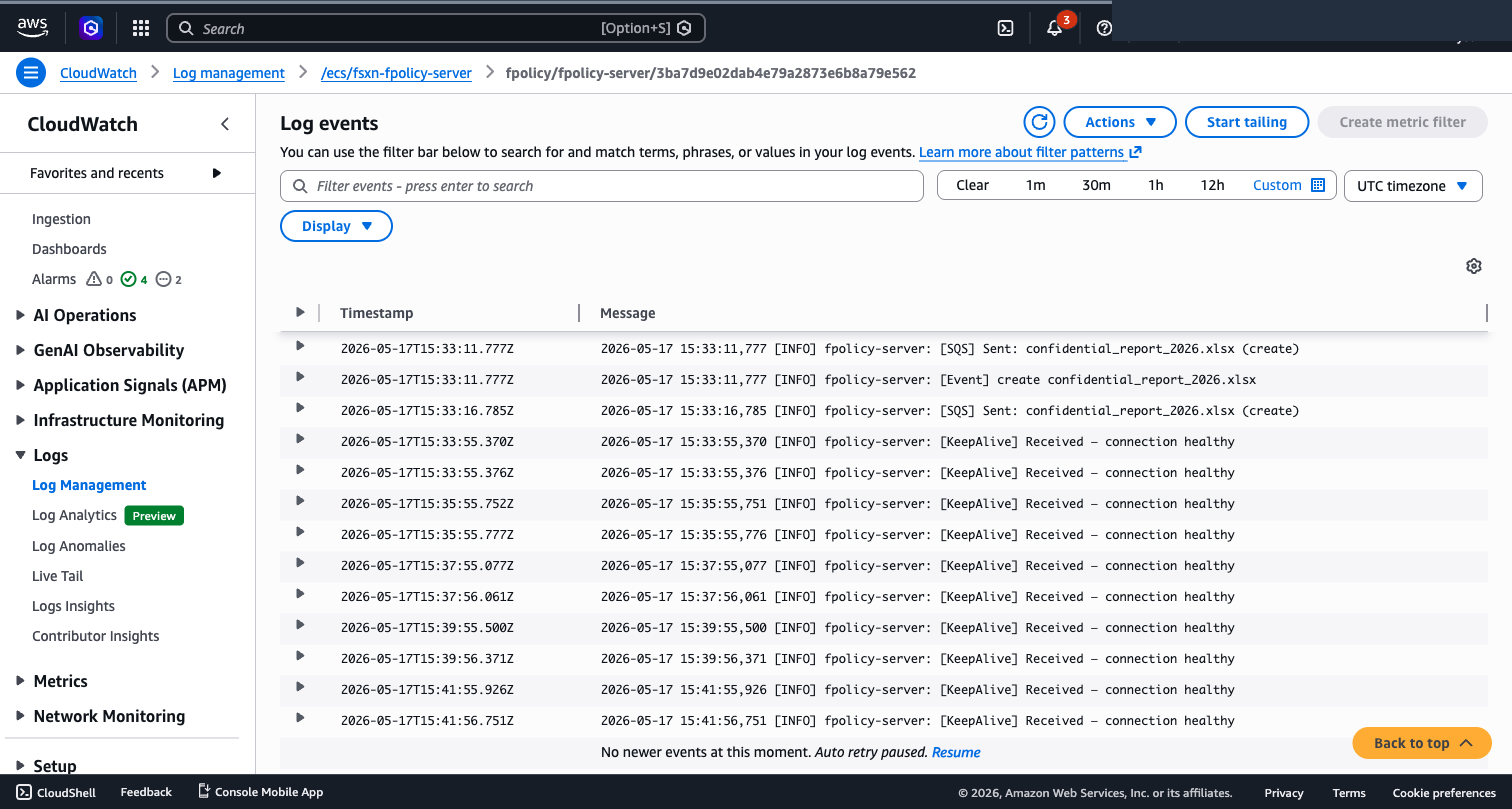Click the OK alarms green check count
Screen dimensions: 1512x809
pos(134,279)
